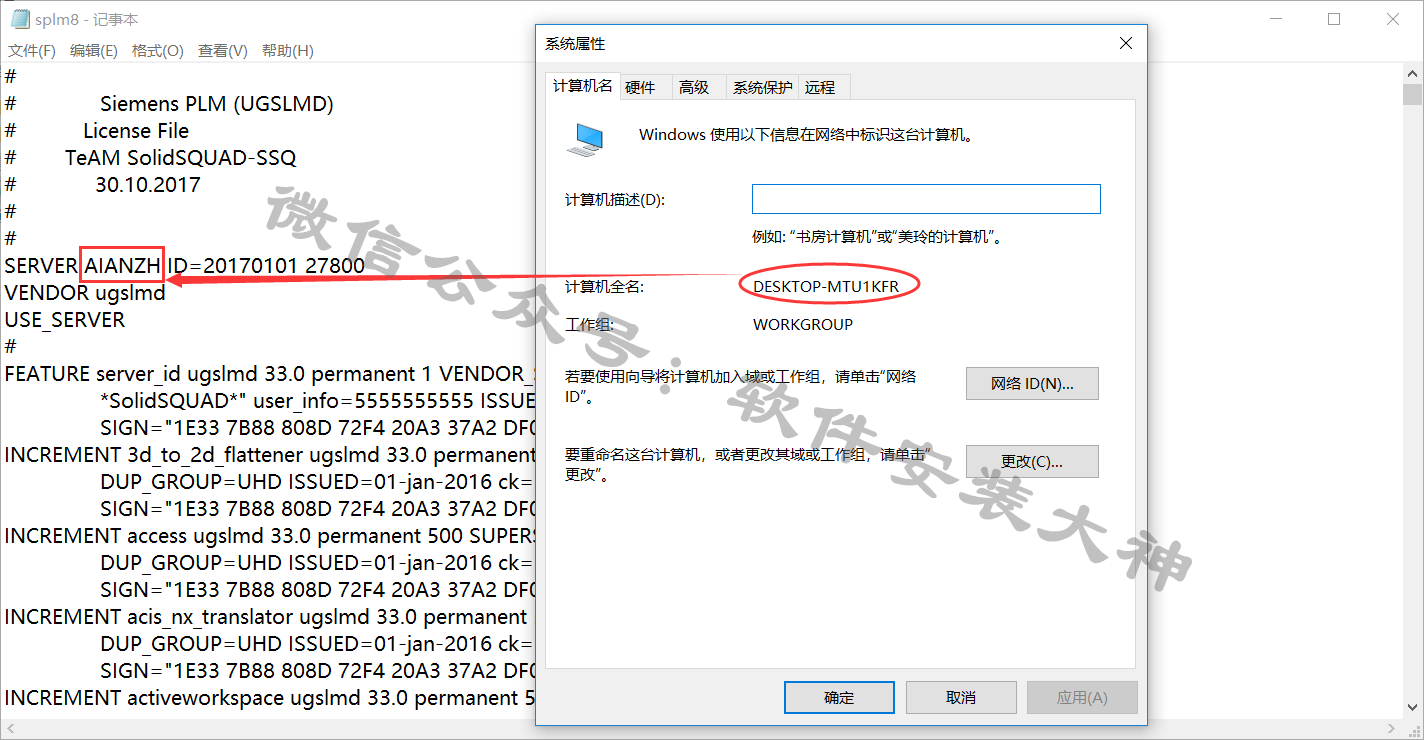1424x740 pixels.
Task: Click the Notepad document icon in title bar
Action: (x=19, y=19)
